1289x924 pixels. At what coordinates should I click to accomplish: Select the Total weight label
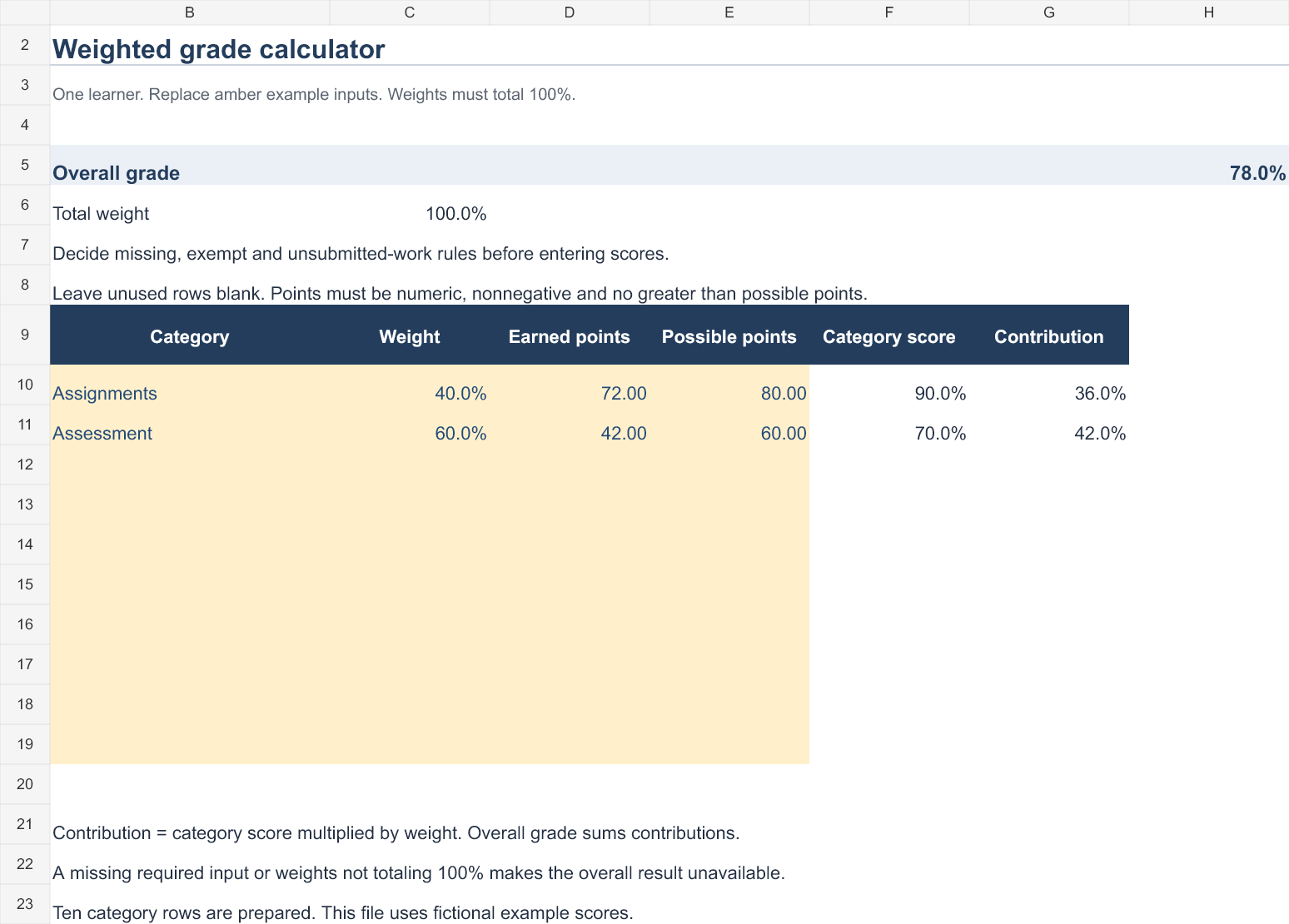(101, 214)
